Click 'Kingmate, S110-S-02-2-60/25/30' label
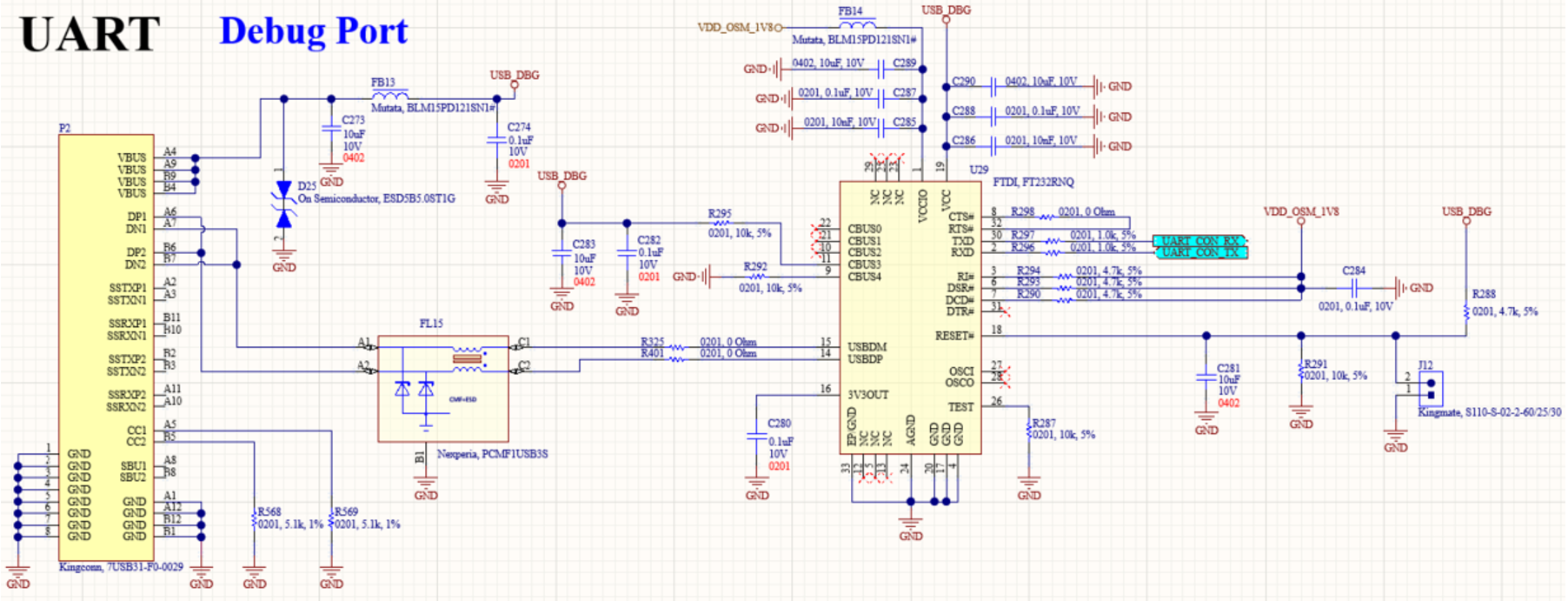The image size is (1568, 601). [x=1489, y=412]
